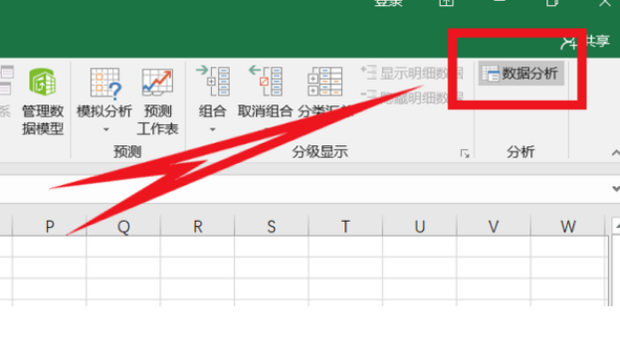
Task: Click the 取消组合 ungroup icon
Action: pos(265,81)
